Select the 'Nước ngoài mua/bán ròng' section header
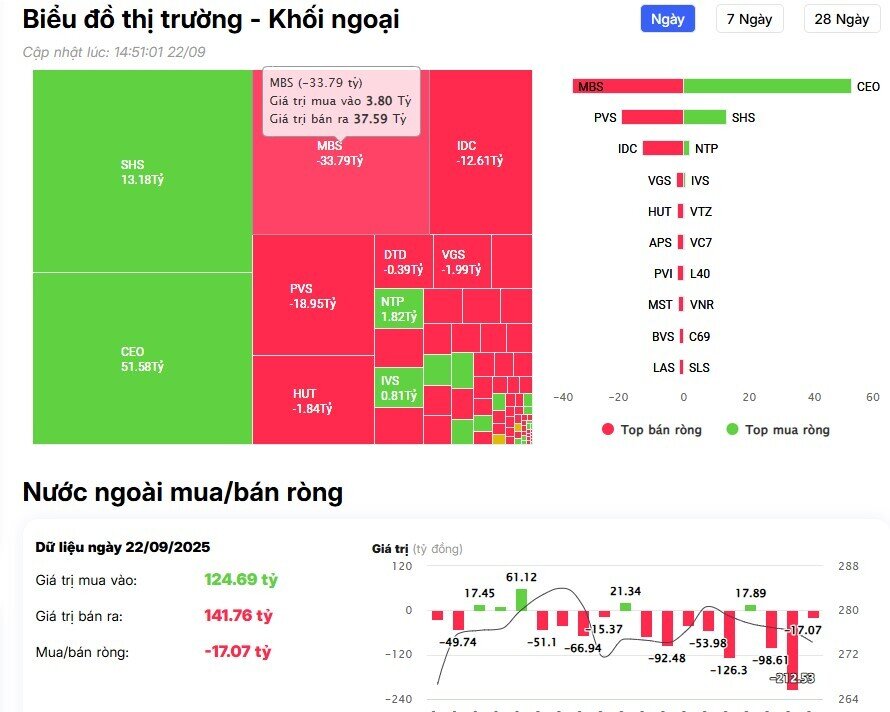This screenshot has height=712, width=890. [184, 492]
